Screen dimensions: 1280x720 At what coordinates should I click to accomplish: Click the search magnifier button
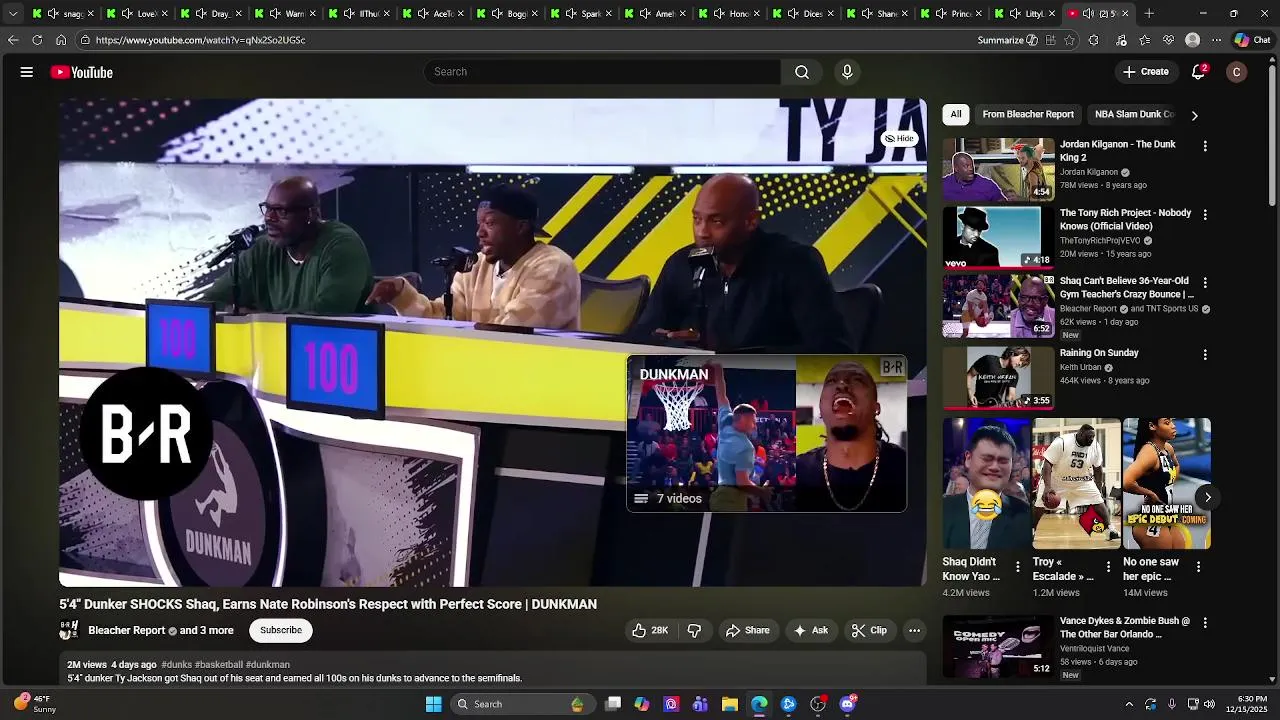pyautogui.click(x=802, y=72)
